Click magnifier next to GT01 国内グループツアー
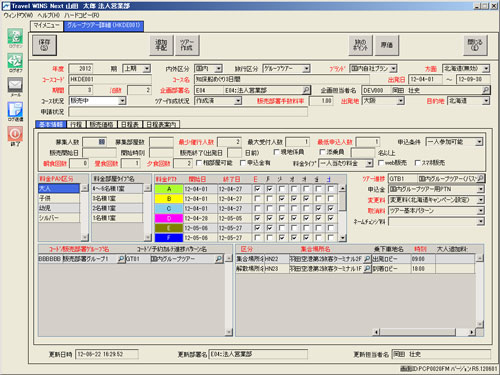 (219, 259)
